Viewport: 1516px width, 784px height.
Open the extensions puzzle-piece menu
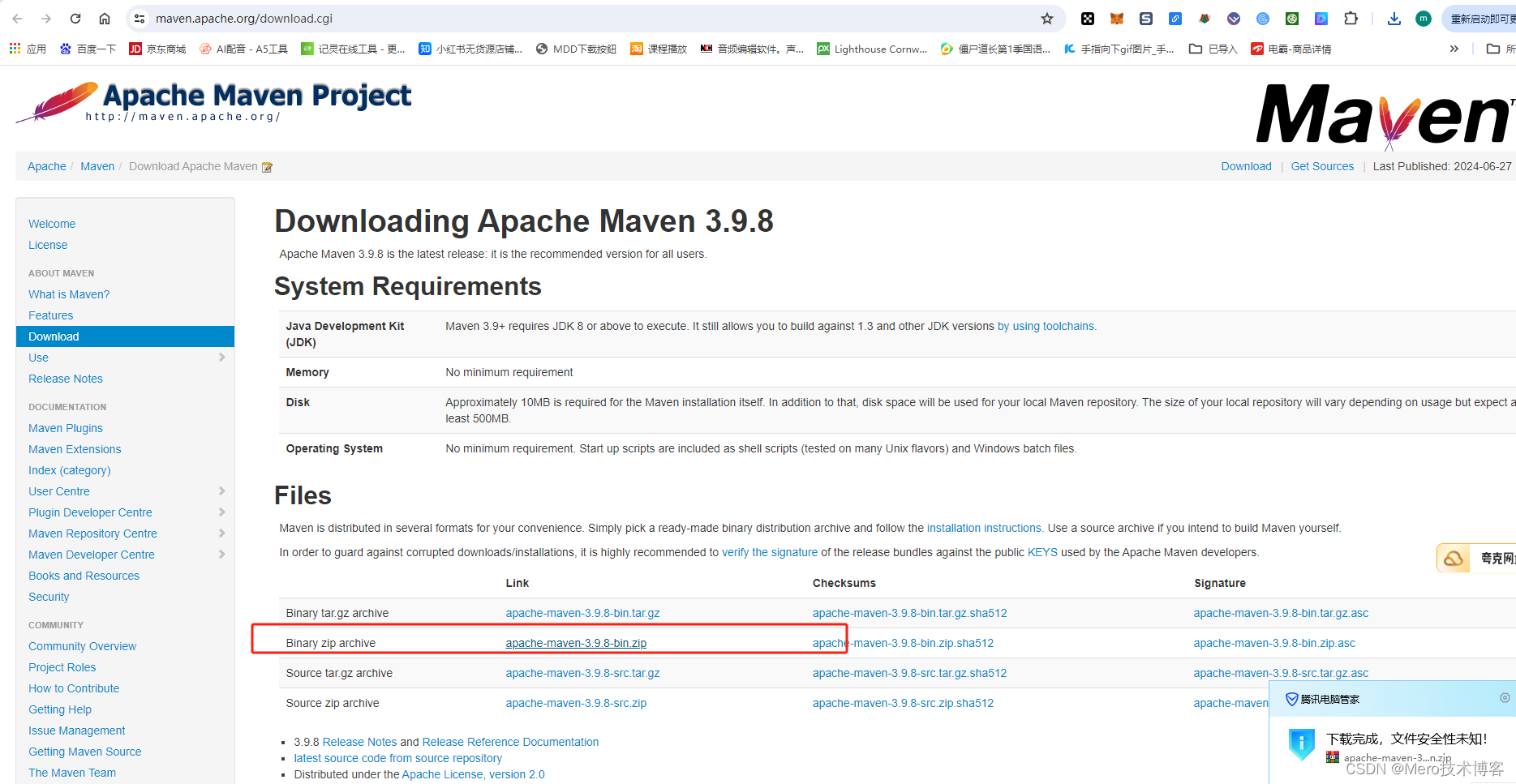click(x=1351, y=18)
